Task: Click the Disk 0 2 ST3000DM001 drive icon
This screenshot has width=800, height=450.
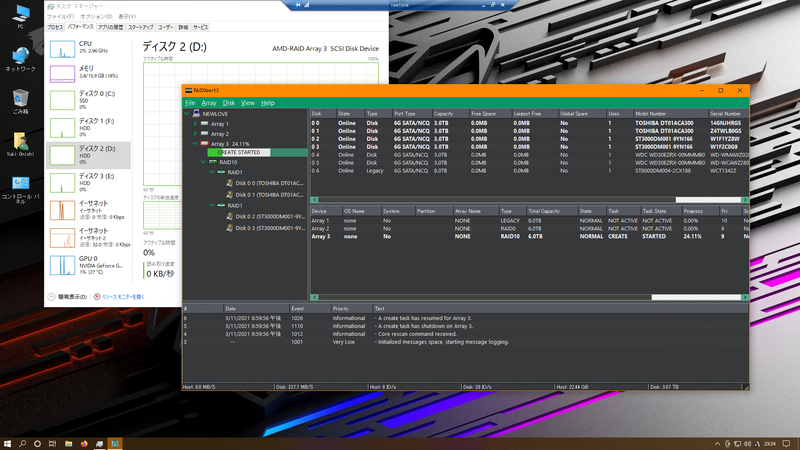Action: 230,217
